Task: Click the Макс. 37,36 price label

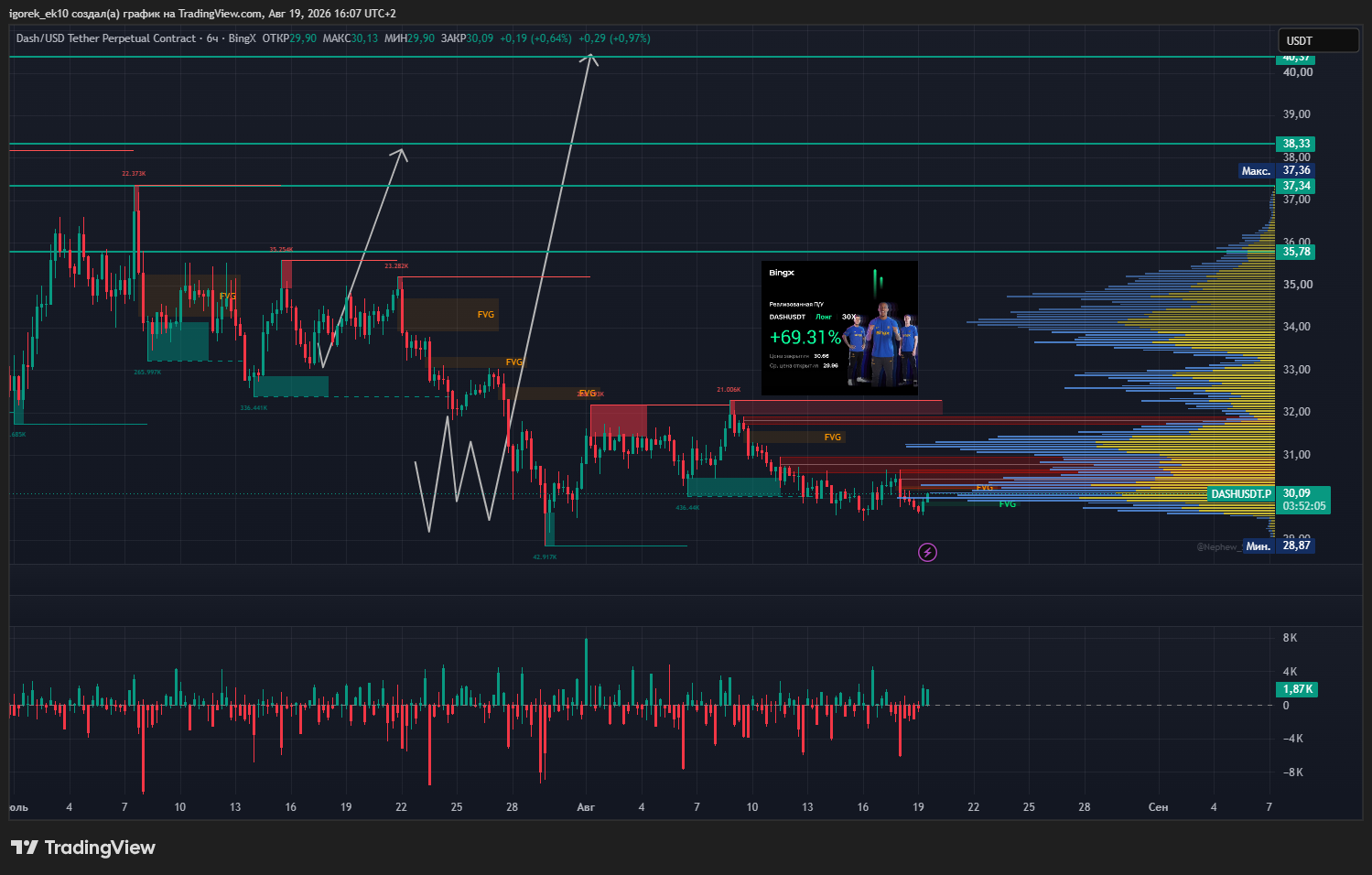Action: click(x=1276, y=170)
